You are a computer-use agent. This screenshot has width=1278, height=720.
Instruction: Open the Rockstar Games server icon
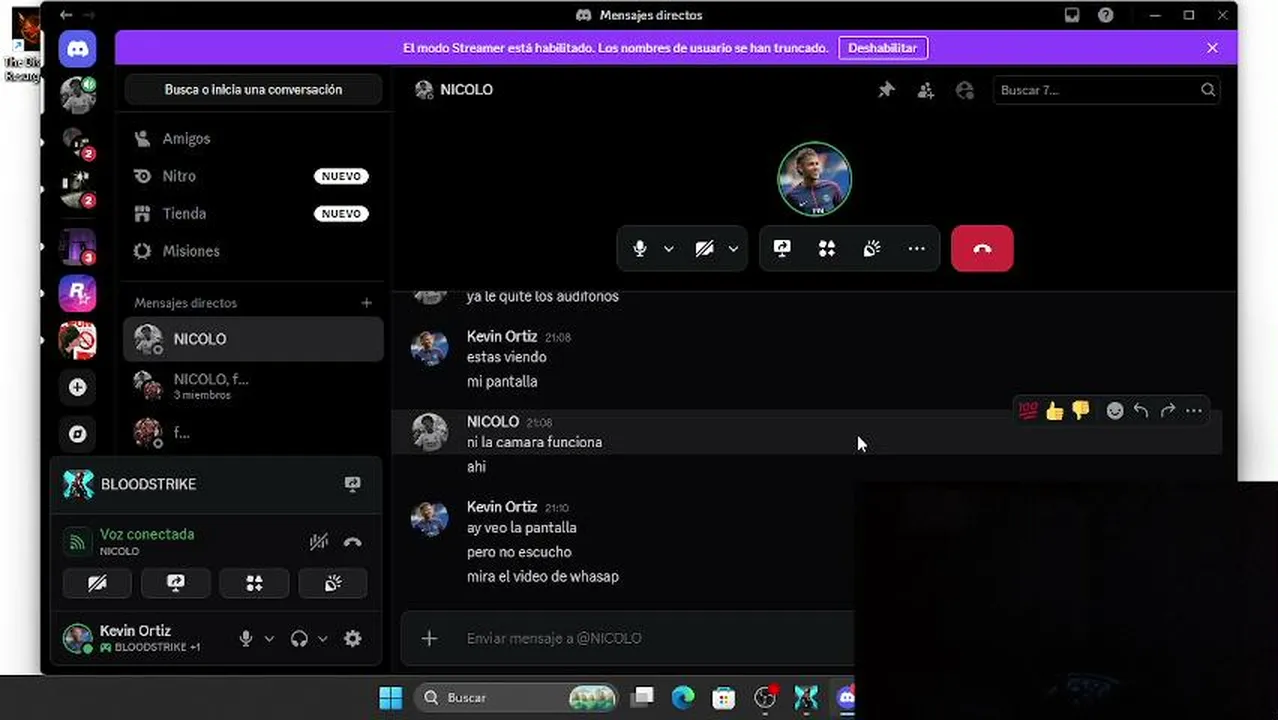pos(77,293)
